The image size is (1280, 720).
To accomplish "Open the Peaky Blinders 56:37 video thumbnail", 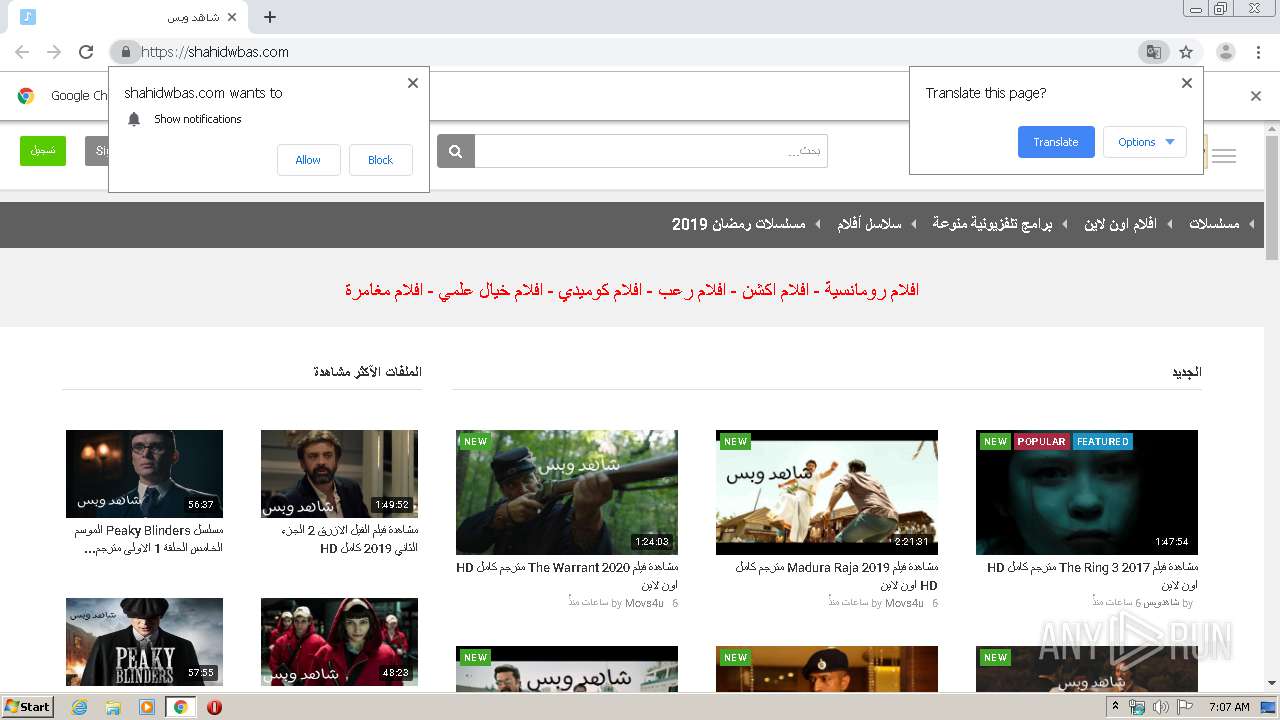I will pyautogui.click(x=144, y=474).
